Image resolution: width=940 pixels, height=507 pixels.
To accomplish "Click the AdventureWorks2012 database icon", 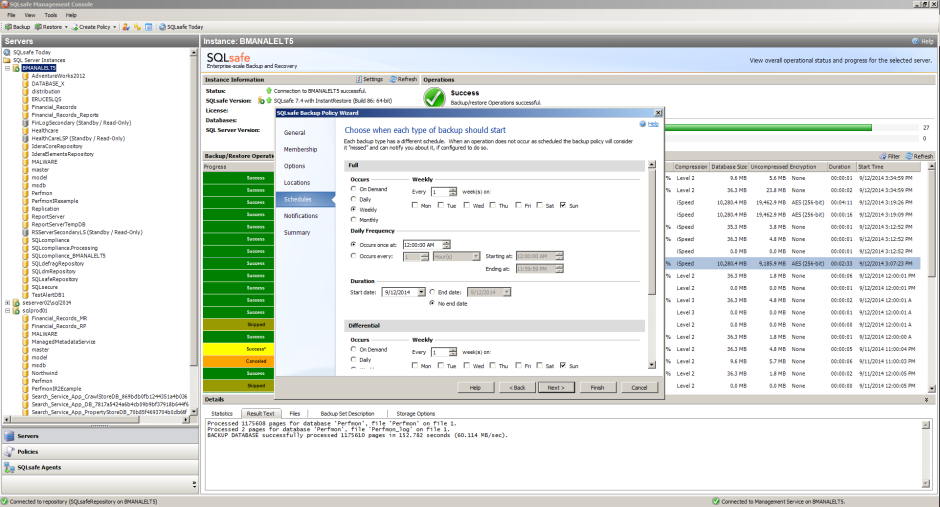I will [26, 76].
